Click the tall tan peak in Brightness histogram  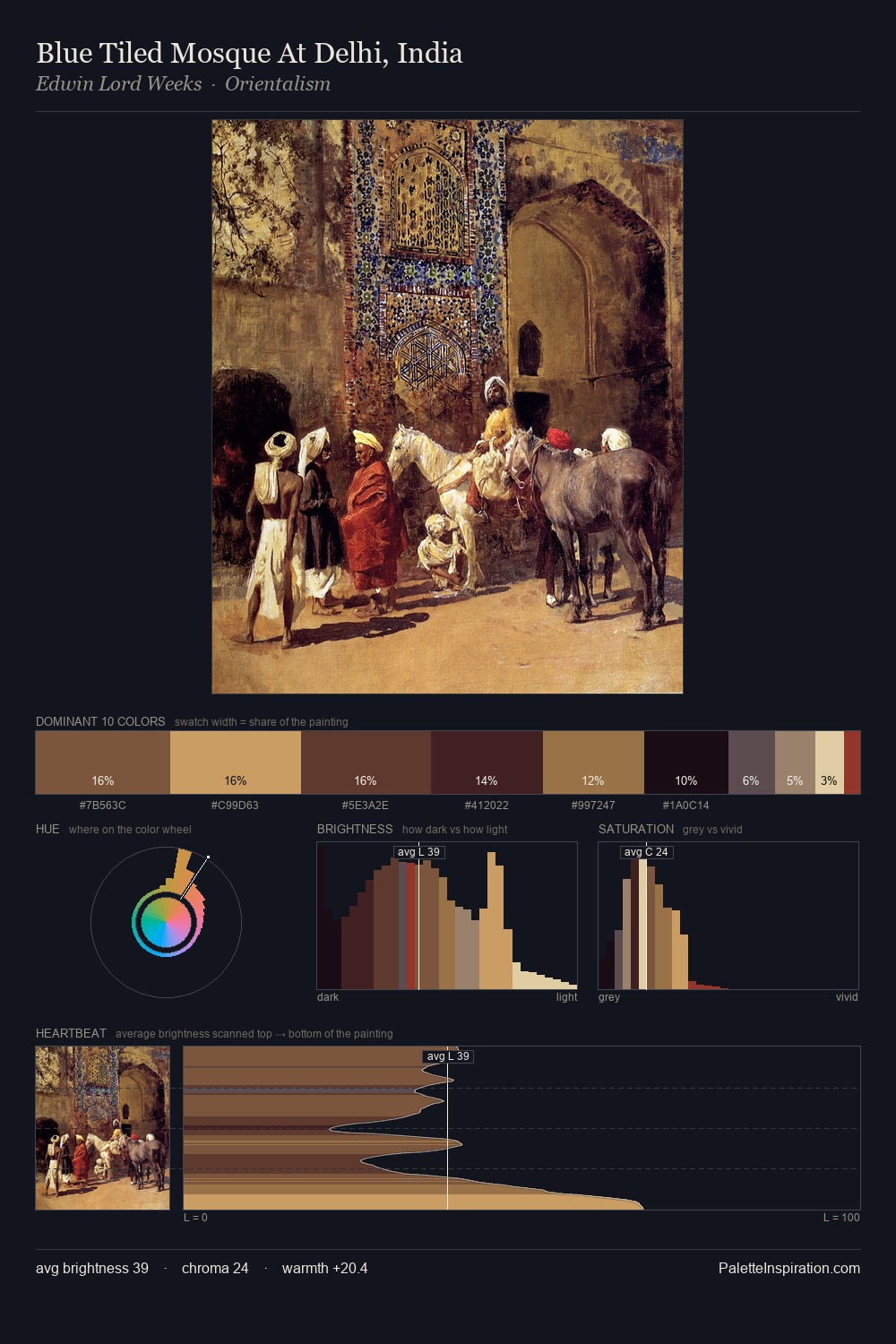point(492,921)
